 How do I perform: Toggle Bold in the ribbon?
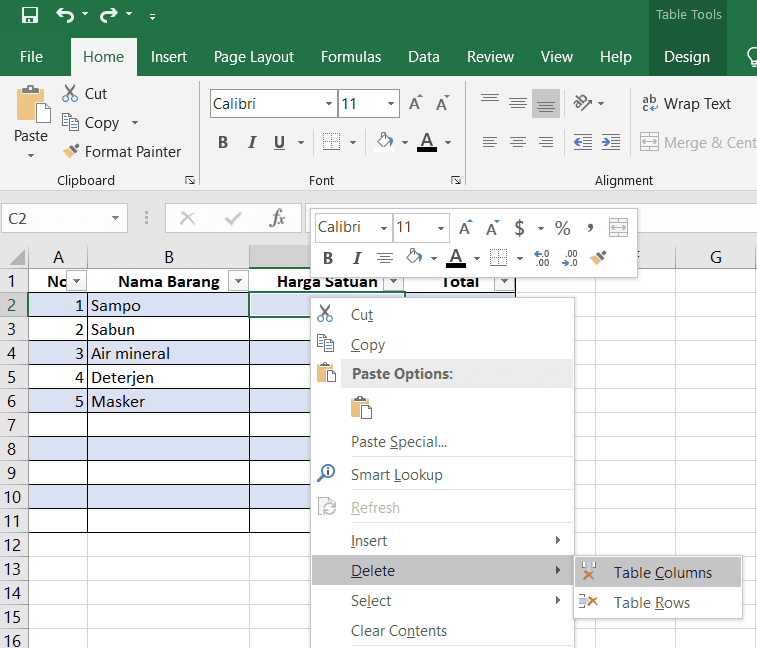(x=223, y=142)
